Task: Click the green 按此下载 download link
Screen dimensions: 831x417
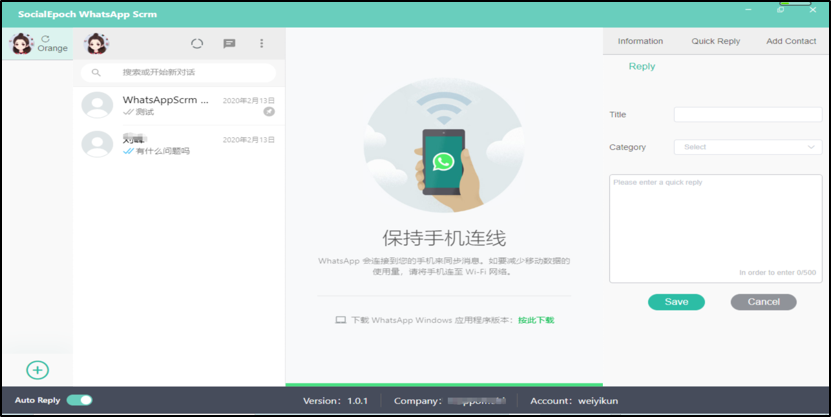Action: click(536, 320)
